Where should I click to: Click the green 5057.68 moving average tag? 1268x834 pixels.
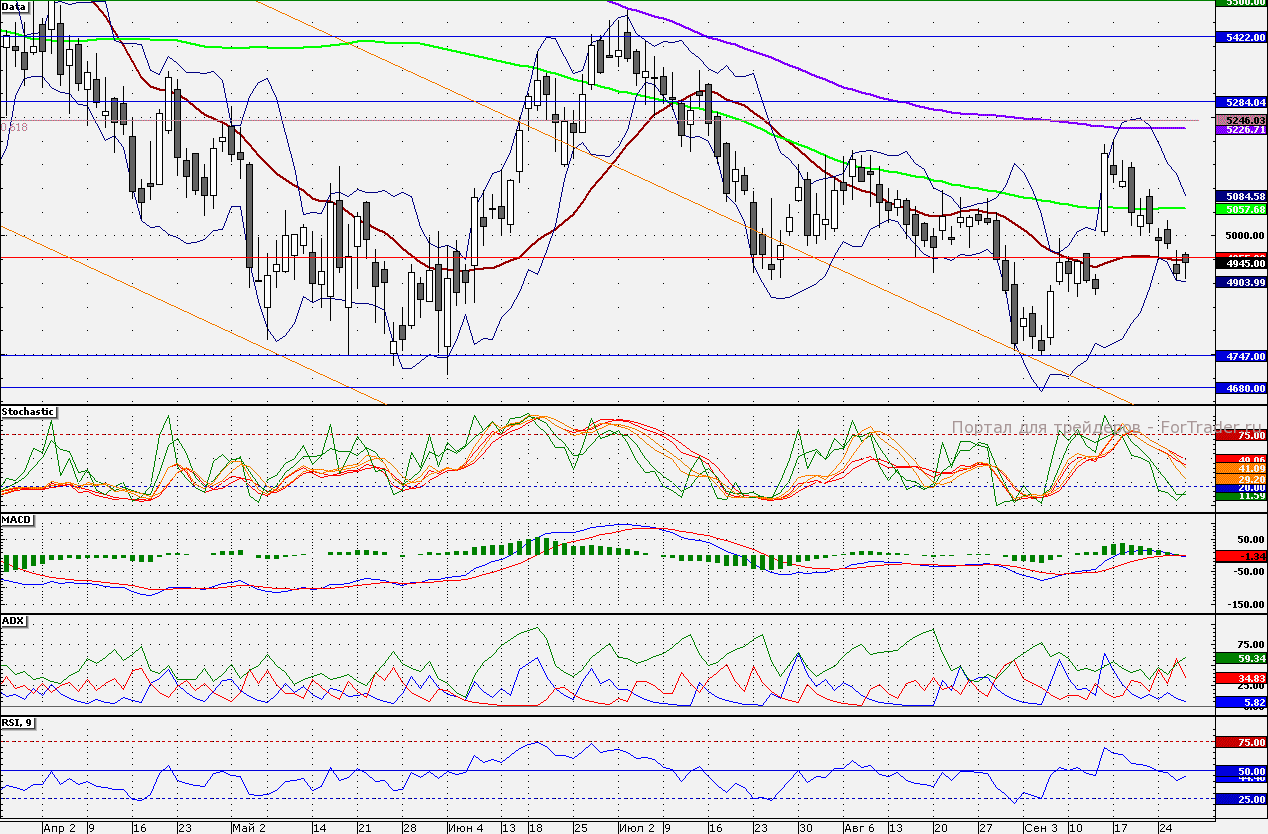1240,210
